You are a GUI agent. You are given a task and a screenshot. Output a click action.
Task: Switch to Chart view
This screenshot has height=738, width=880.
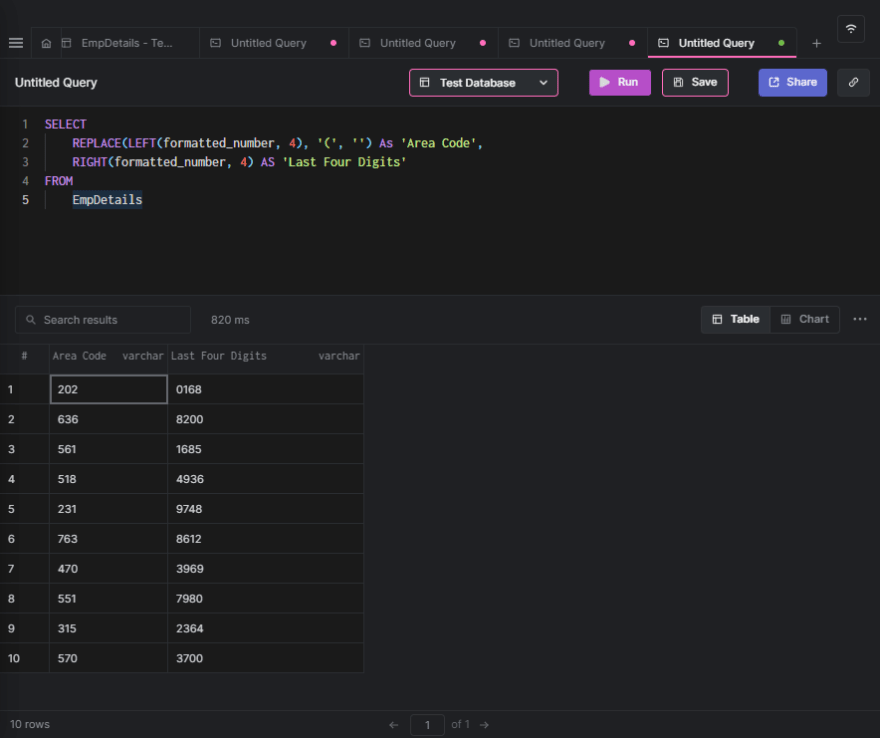[805, 319]
